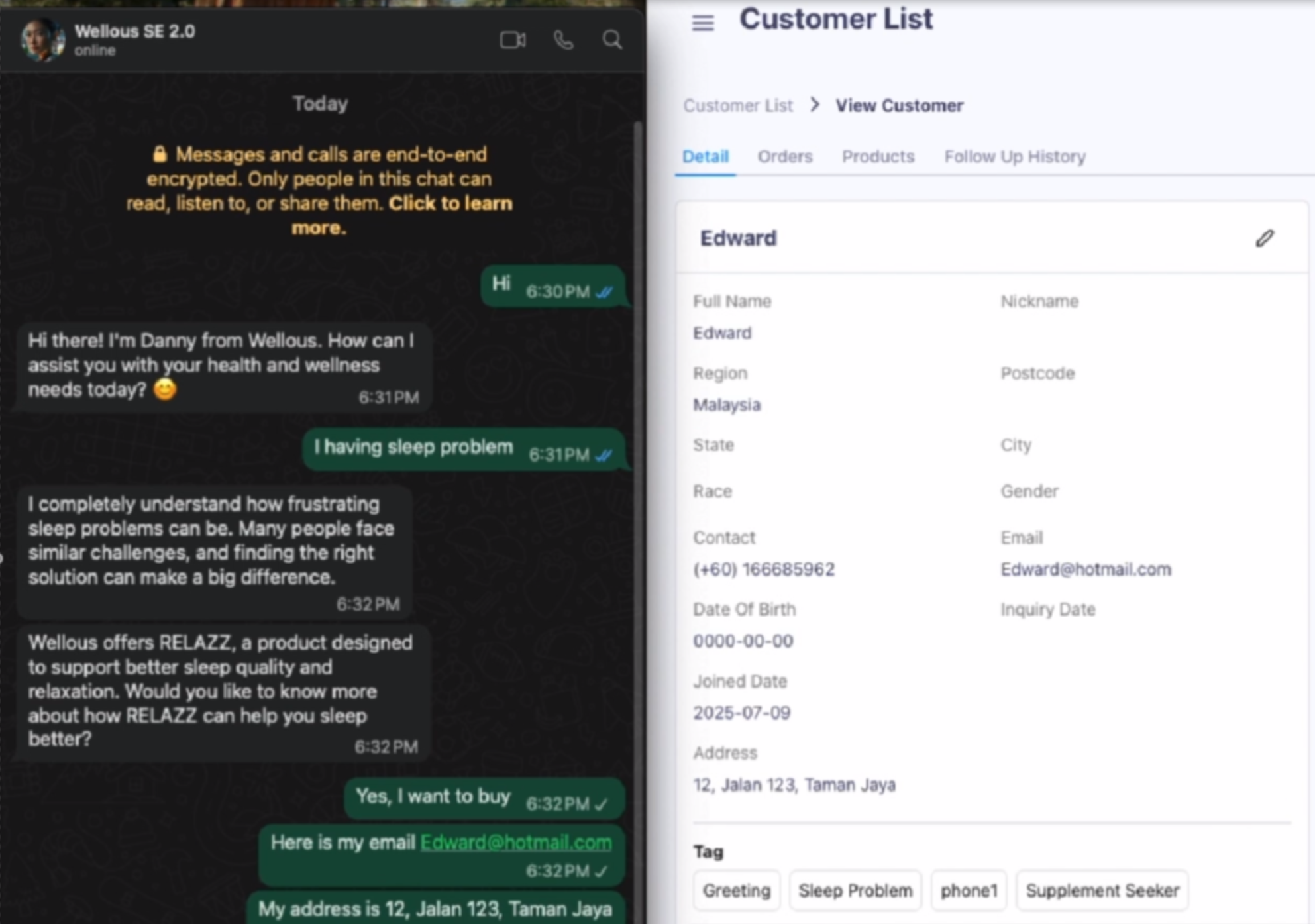Start a voice call in WhatsApp chat
Screen dimensions: 1315x924
point(563,40)
